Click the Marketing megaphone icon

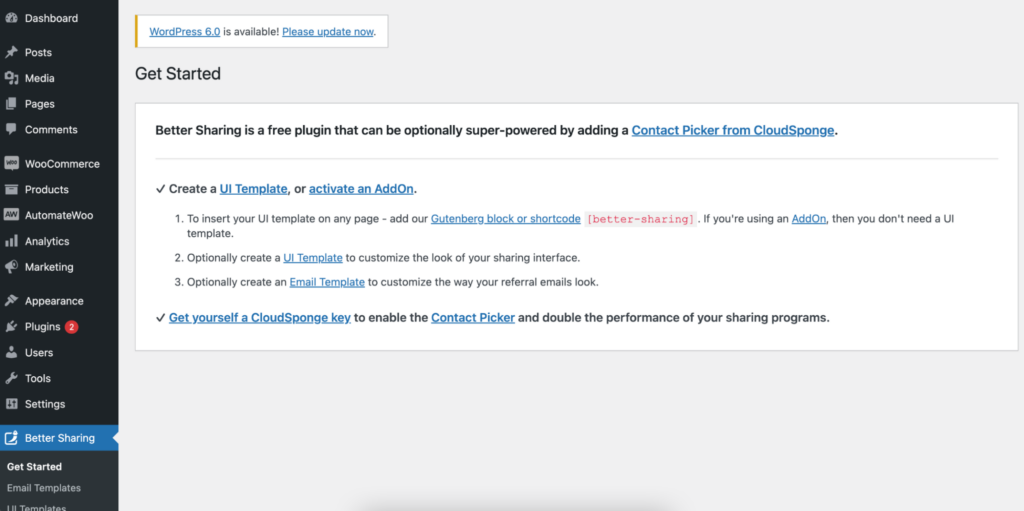[11, 267]
